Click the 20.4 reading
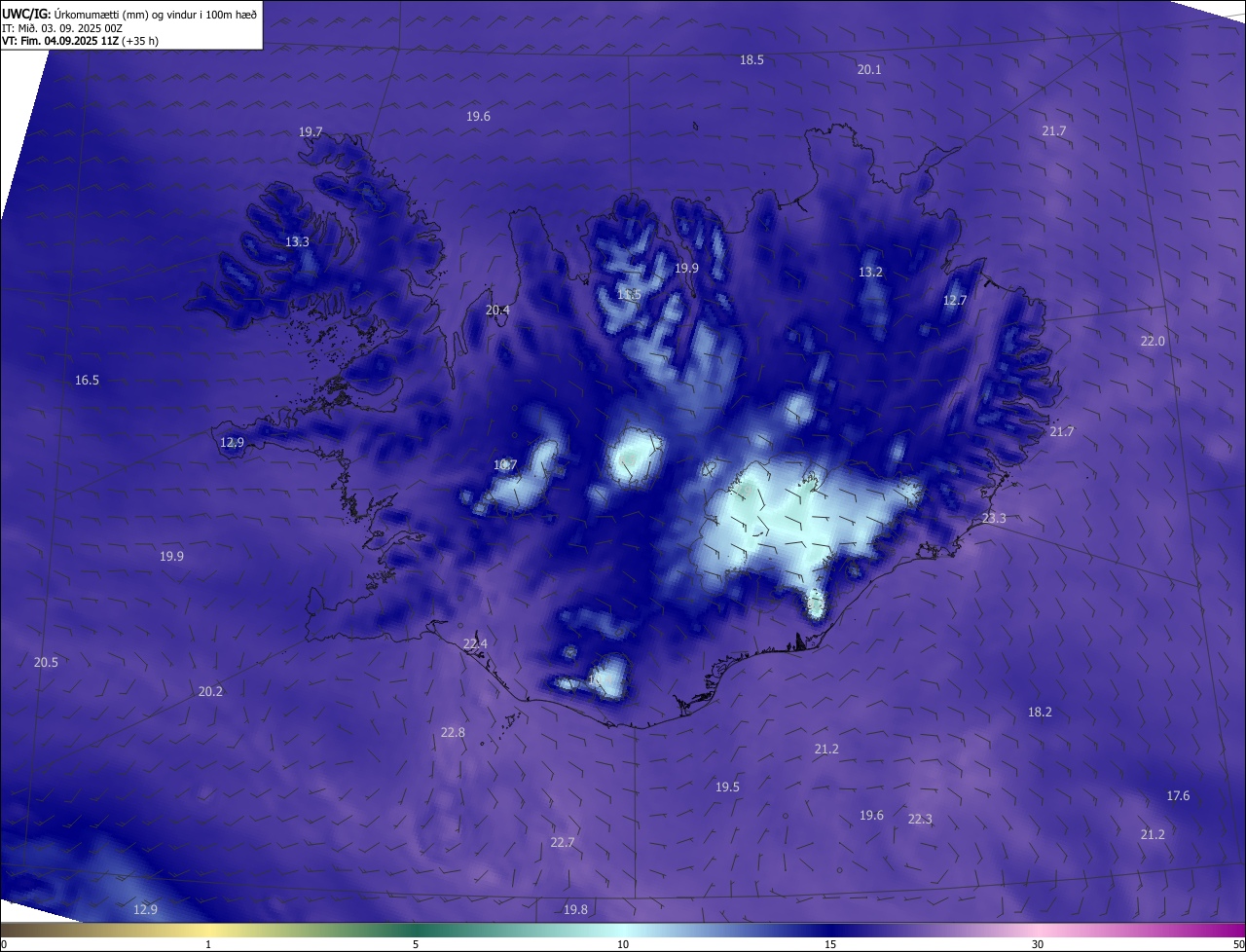The height and width of the screenshot is (952, 1246). [x=497, y=311]
